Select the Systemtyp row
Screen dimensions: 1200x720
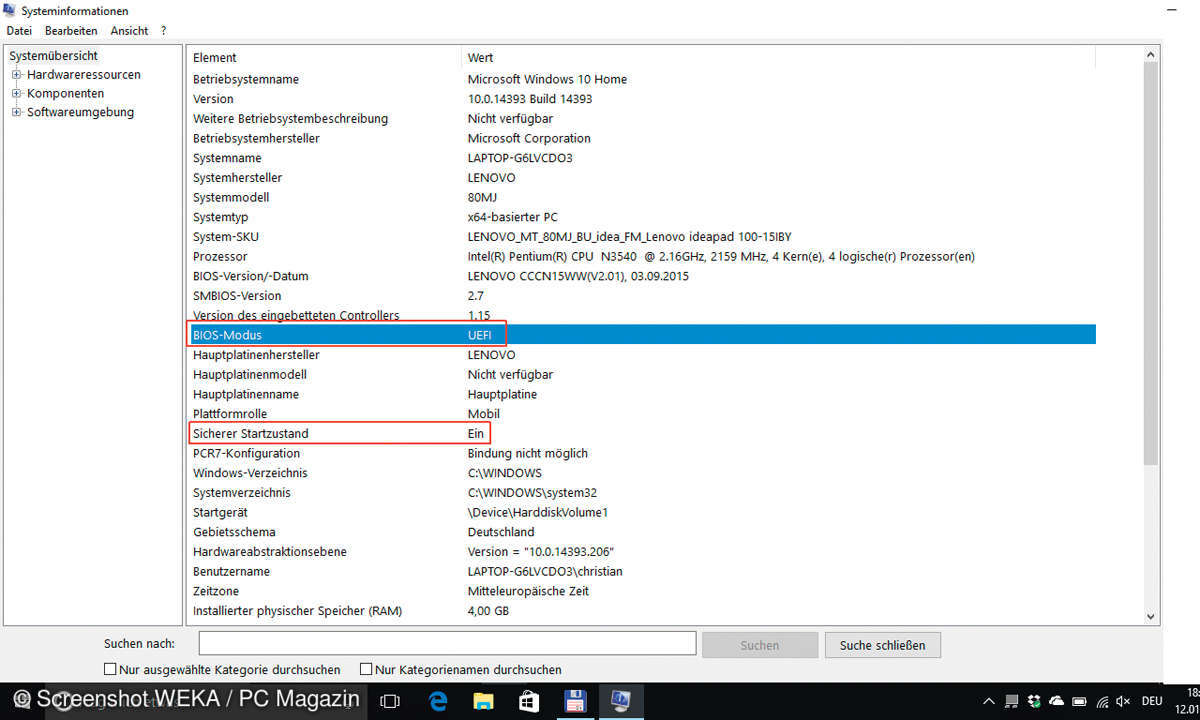tap(641, 217)
